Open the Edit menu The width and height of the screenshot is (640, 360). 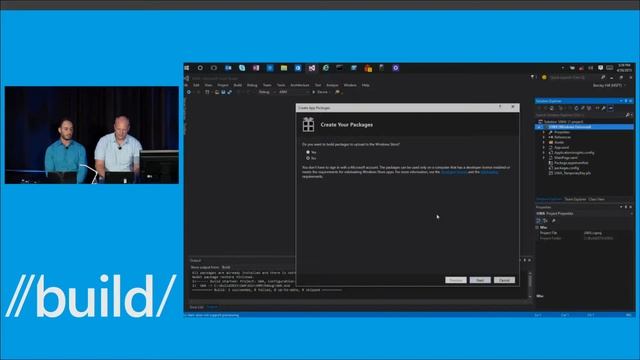point(196,85)
